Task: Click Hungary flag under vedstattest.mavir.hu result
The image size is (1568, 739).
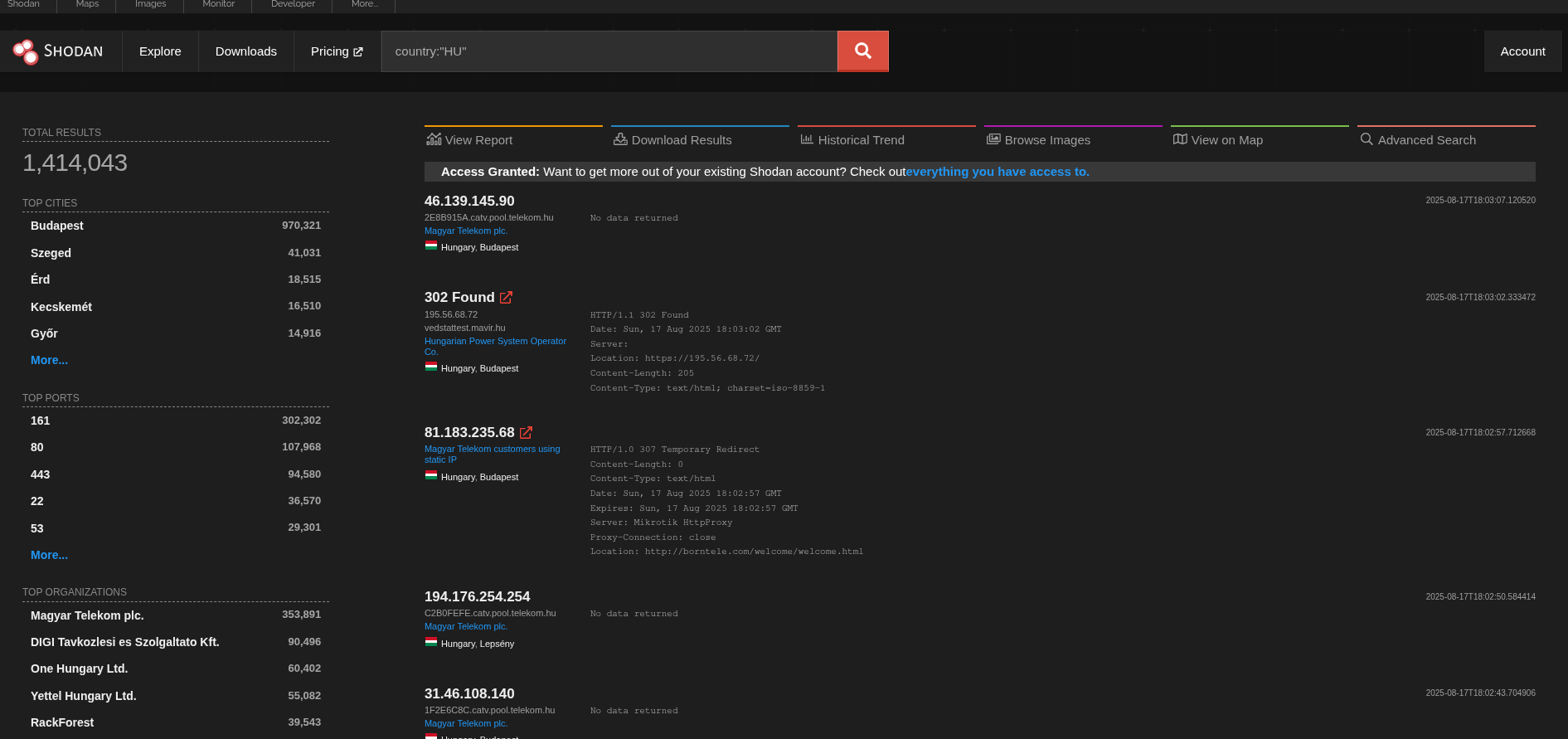Action: [x=431, y=367]
